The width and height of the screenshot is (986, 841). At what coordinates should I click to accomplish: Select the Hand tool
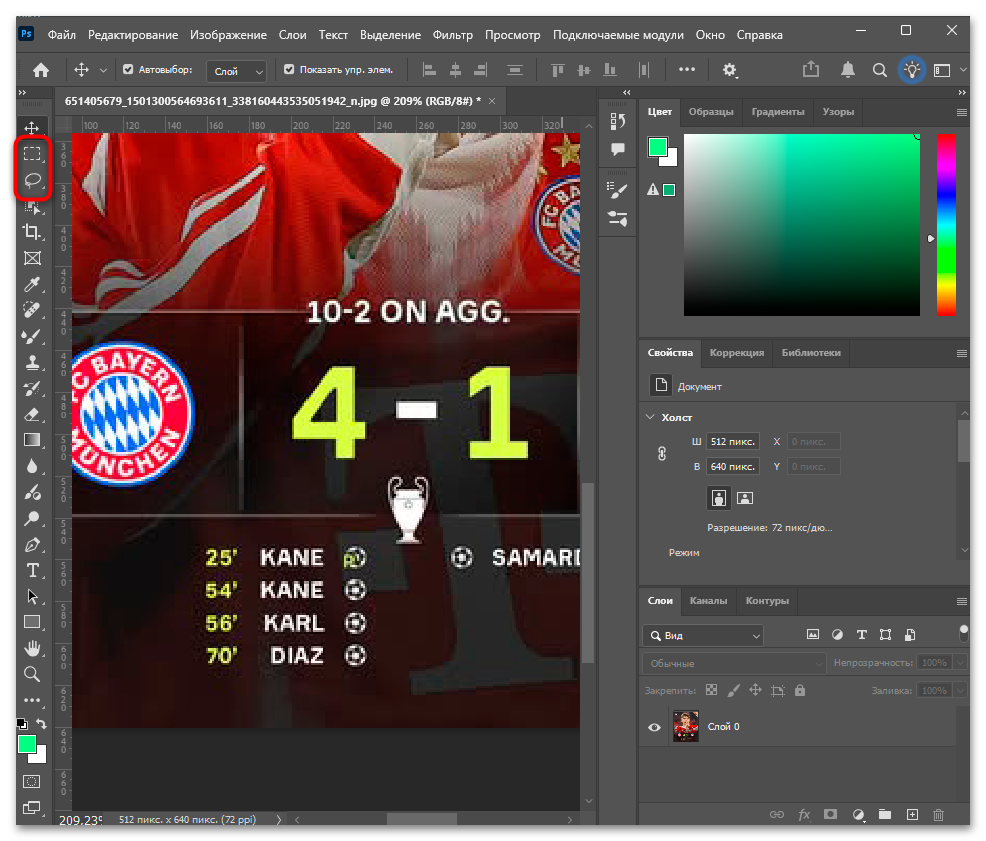(32, 648)
